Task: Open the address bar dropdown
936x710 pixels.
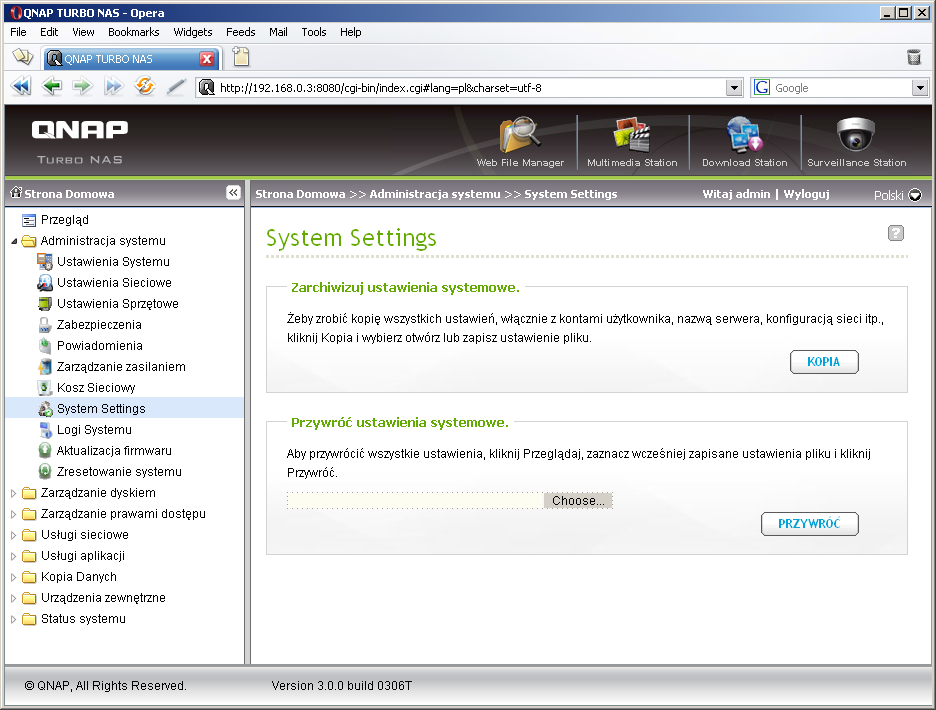Action: tap(734, 88)
